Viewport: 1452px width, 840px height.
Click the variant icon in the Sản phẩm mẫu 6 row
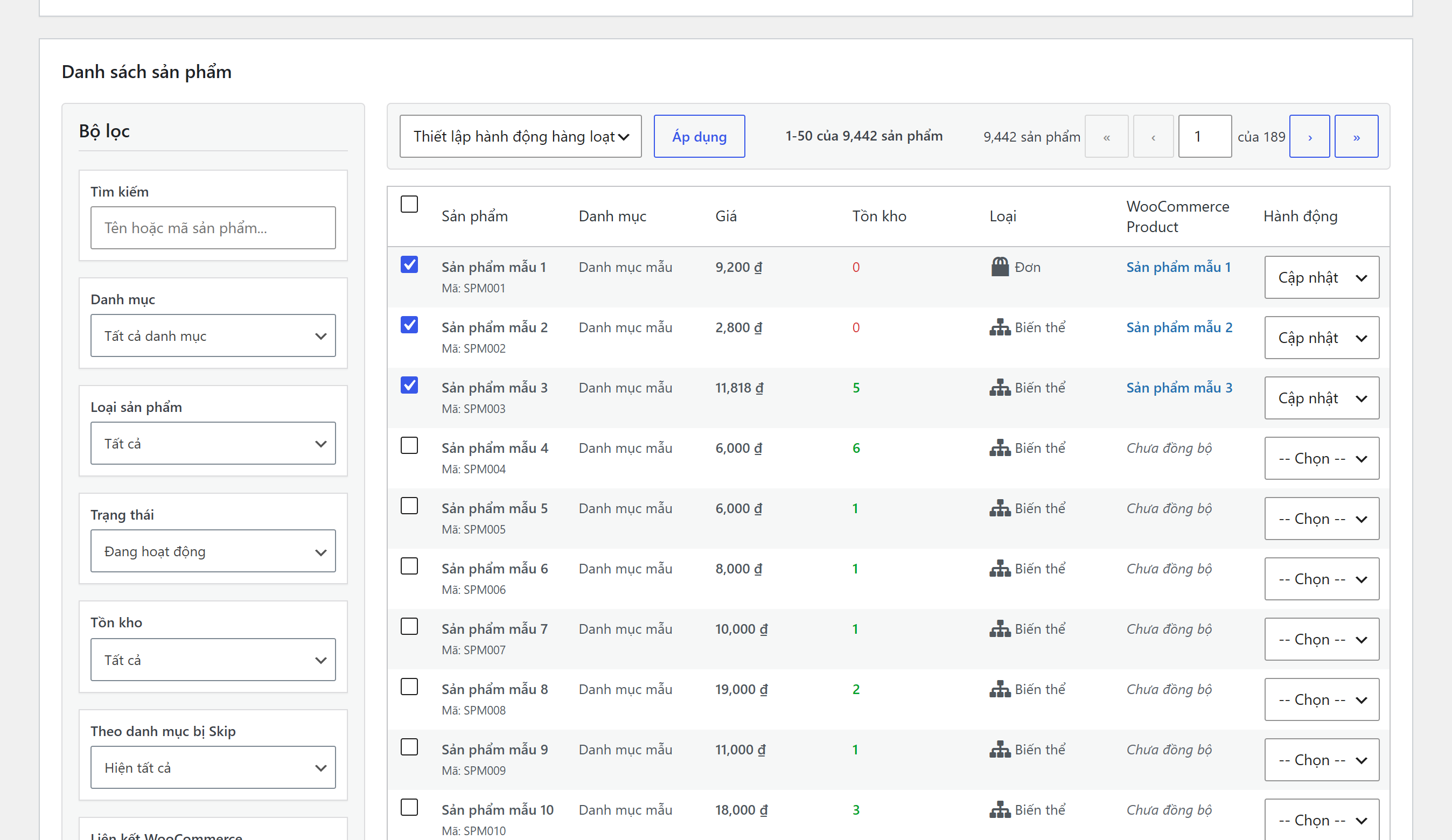(1000, 569)
